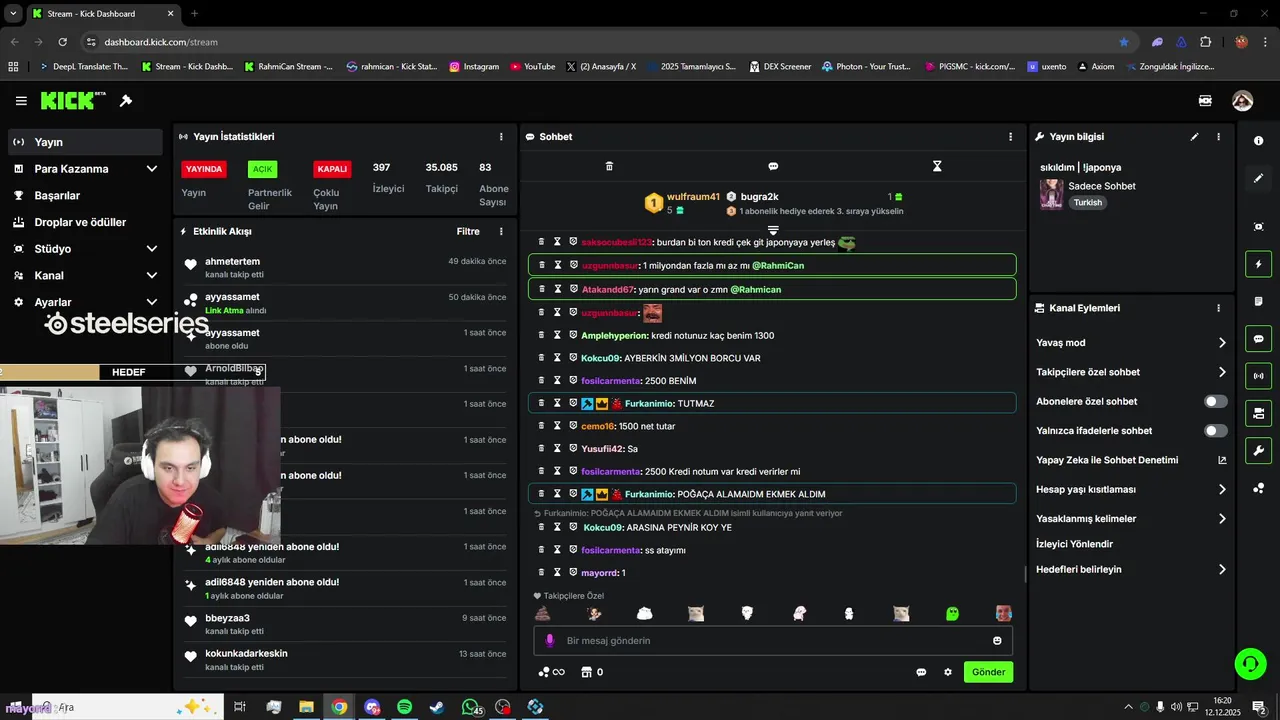The width and height of the screenshot is (1280, 720).
Task: Click the speech bubble icon under Sohbet
Action: click(x=773, y=166)
